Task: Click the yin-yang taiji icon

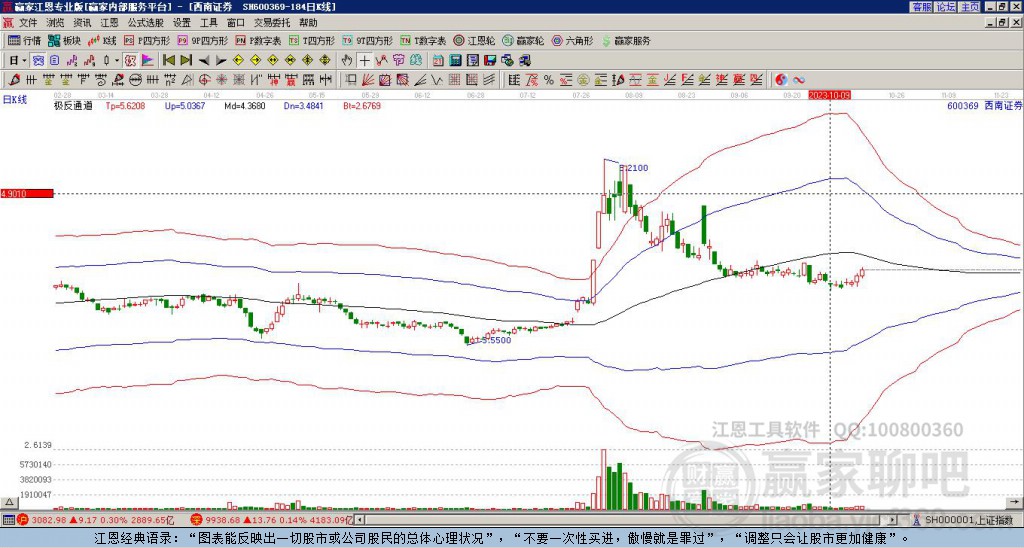Action: (781, 80)
